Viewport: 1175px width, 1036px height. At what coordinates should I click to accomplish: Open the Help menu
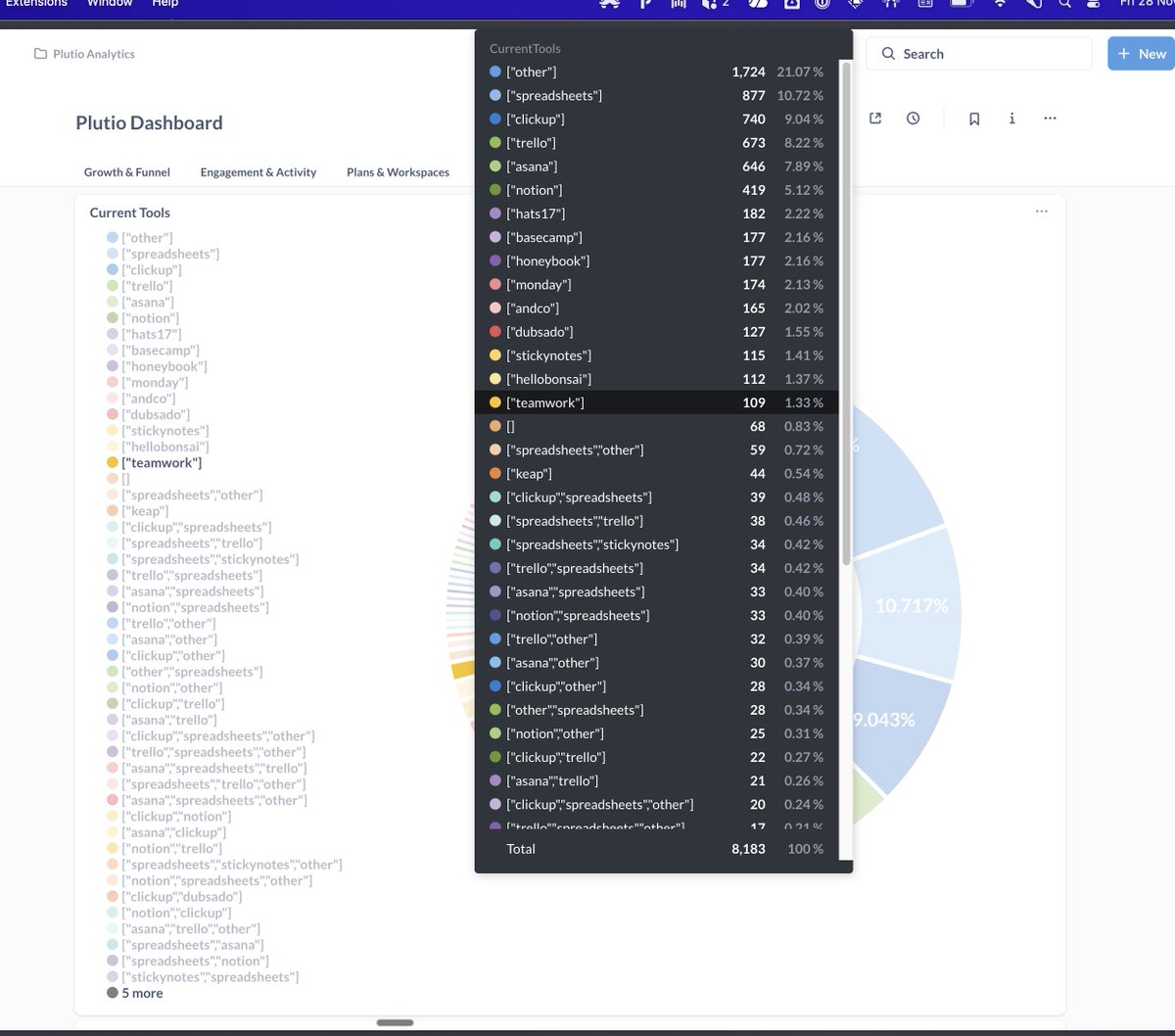click(165, 4)
